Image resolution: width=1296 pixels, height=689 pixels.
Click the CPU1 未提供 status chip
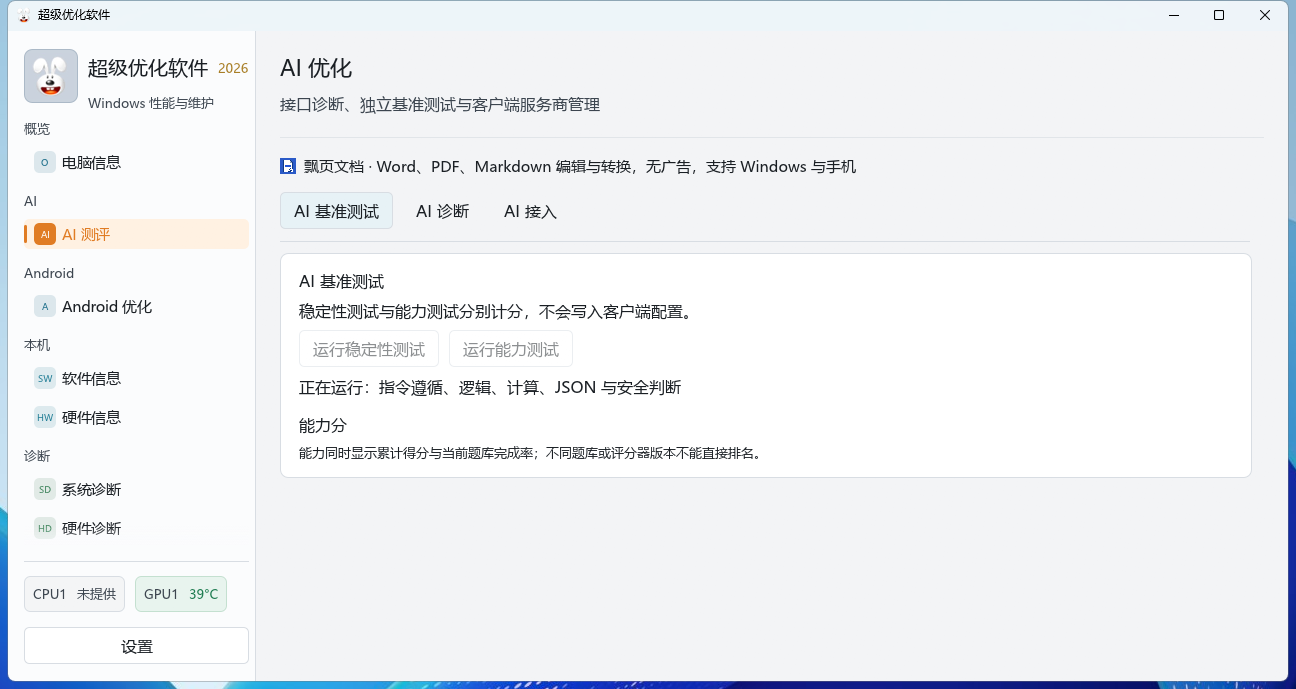point(75,594)
